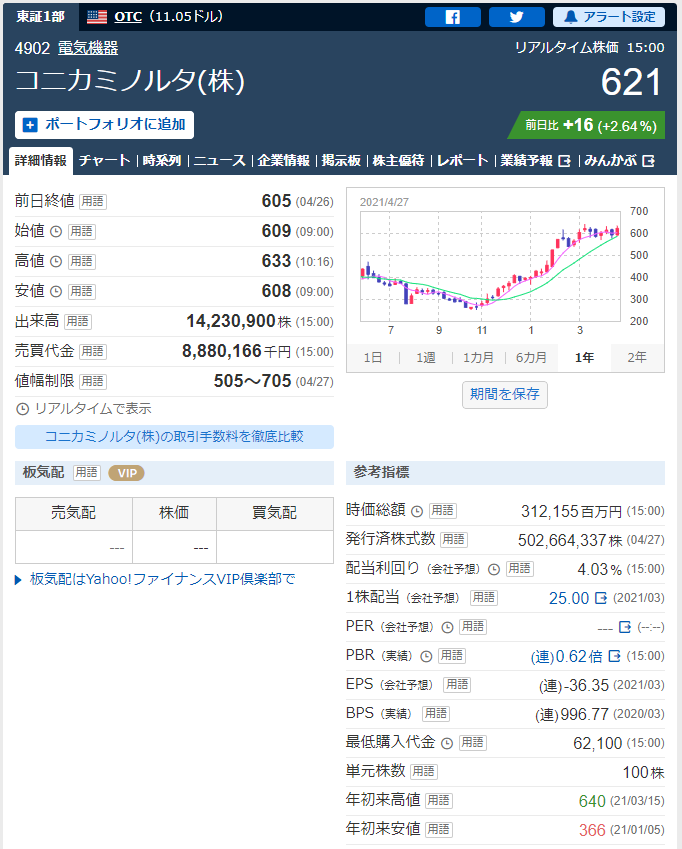This screenshot has height=849, width=682.
Task: Open the 電気機器 sector link
Action: pos(88,48)
